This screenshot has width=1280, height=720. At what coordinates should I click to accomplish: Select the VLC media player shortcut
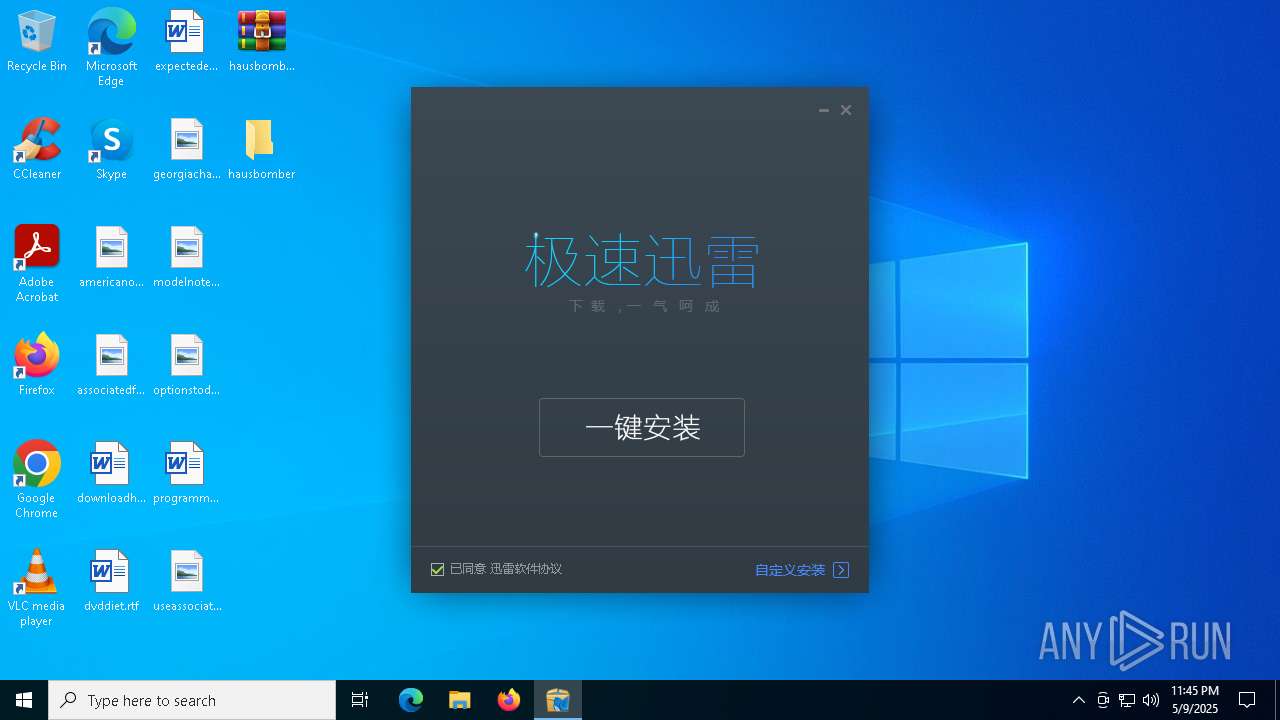click(x=37, y=588)
